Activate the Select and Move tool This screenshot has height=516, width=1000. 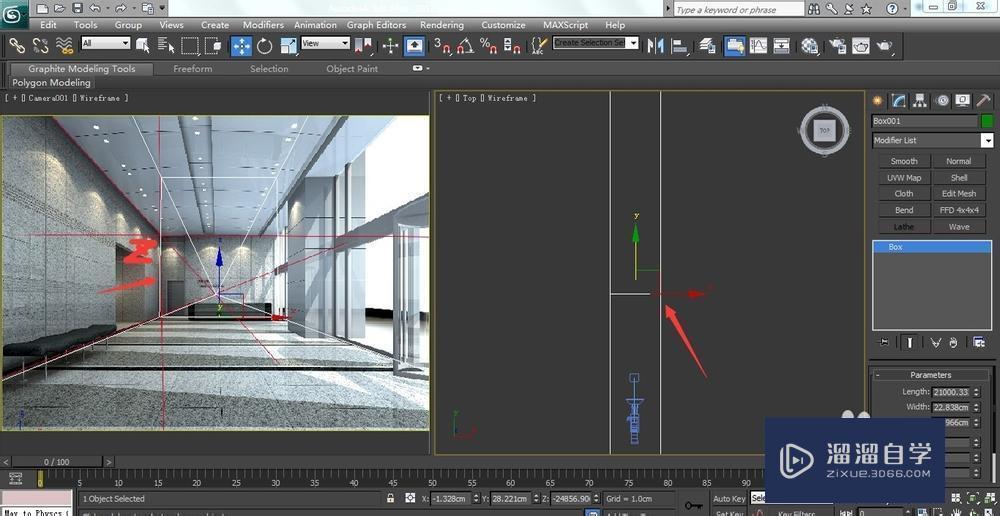241,45
